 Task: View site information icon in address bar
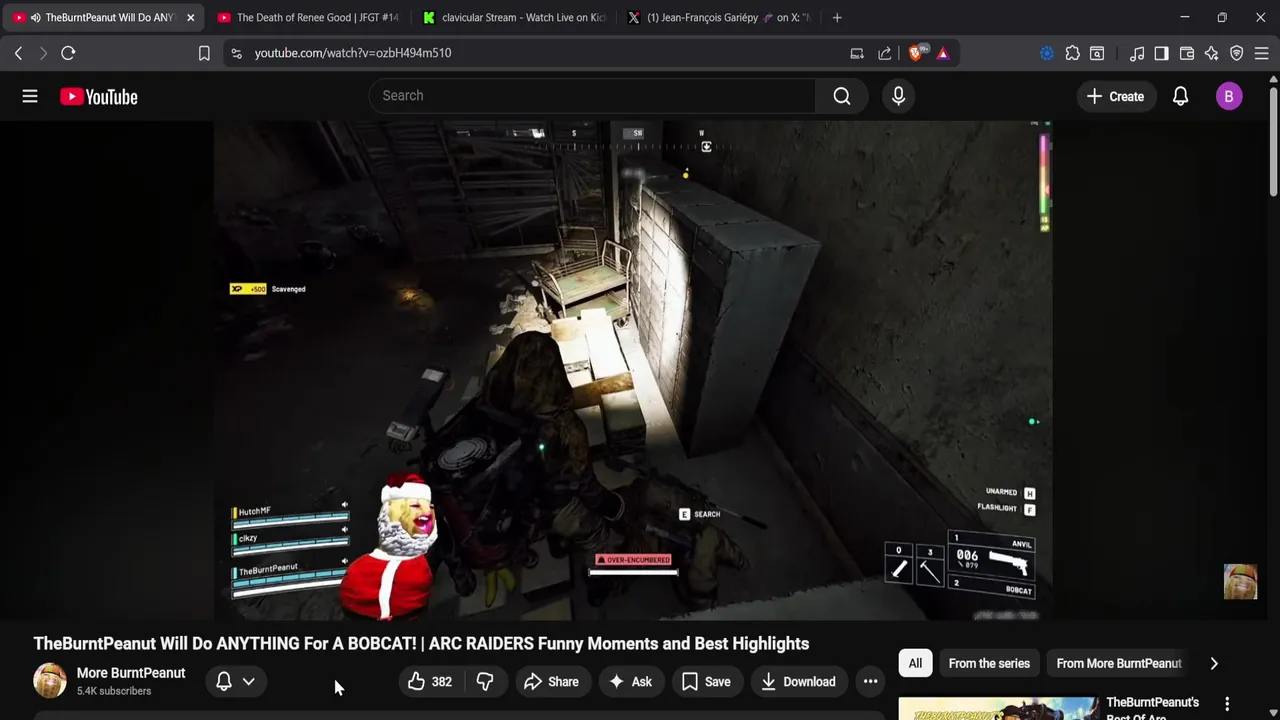236,53
